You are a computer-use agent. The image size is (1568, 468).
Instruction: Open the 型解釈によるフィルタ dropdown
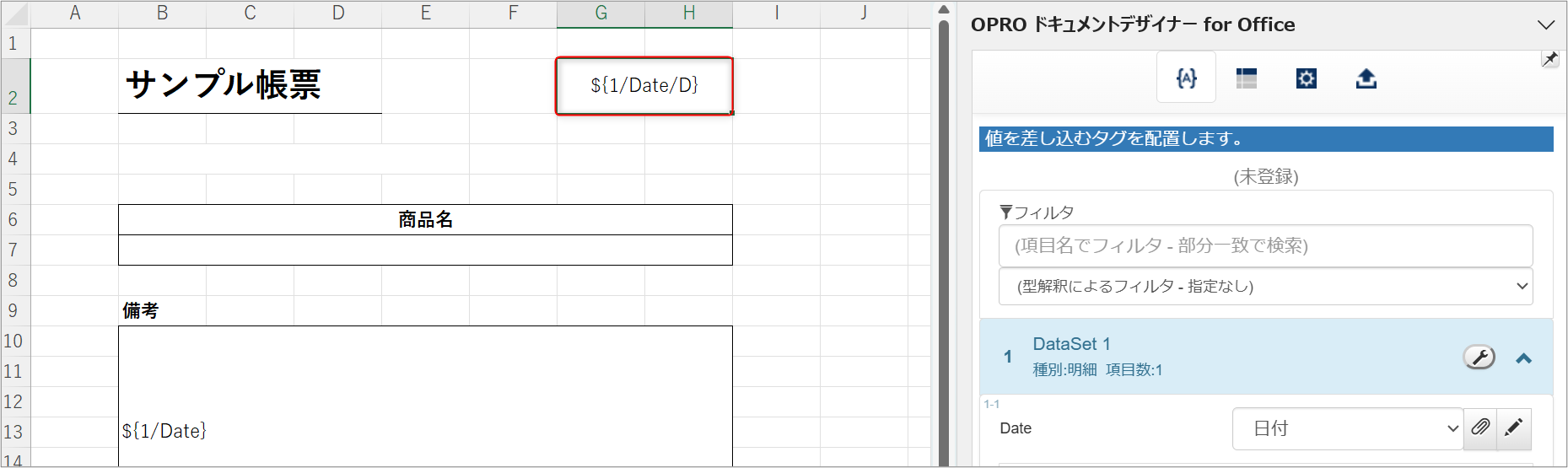(1265, 287)
